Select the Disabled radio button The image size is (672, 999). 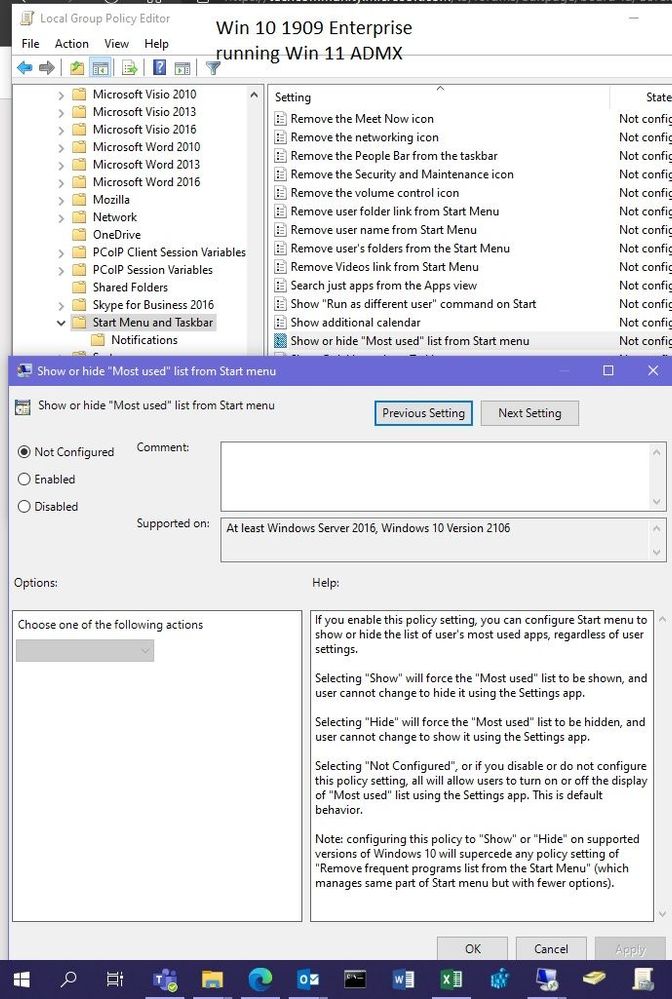[x=24, y=507]
